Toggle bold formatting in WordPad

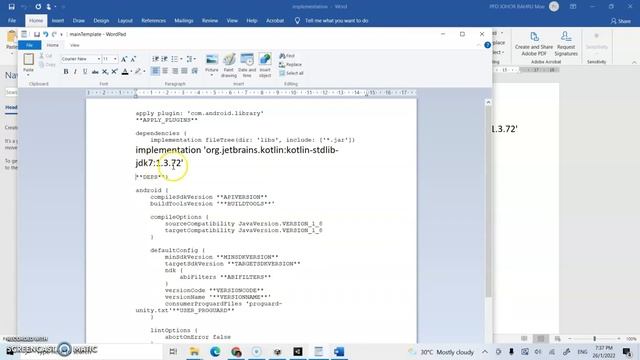[66, 72]
